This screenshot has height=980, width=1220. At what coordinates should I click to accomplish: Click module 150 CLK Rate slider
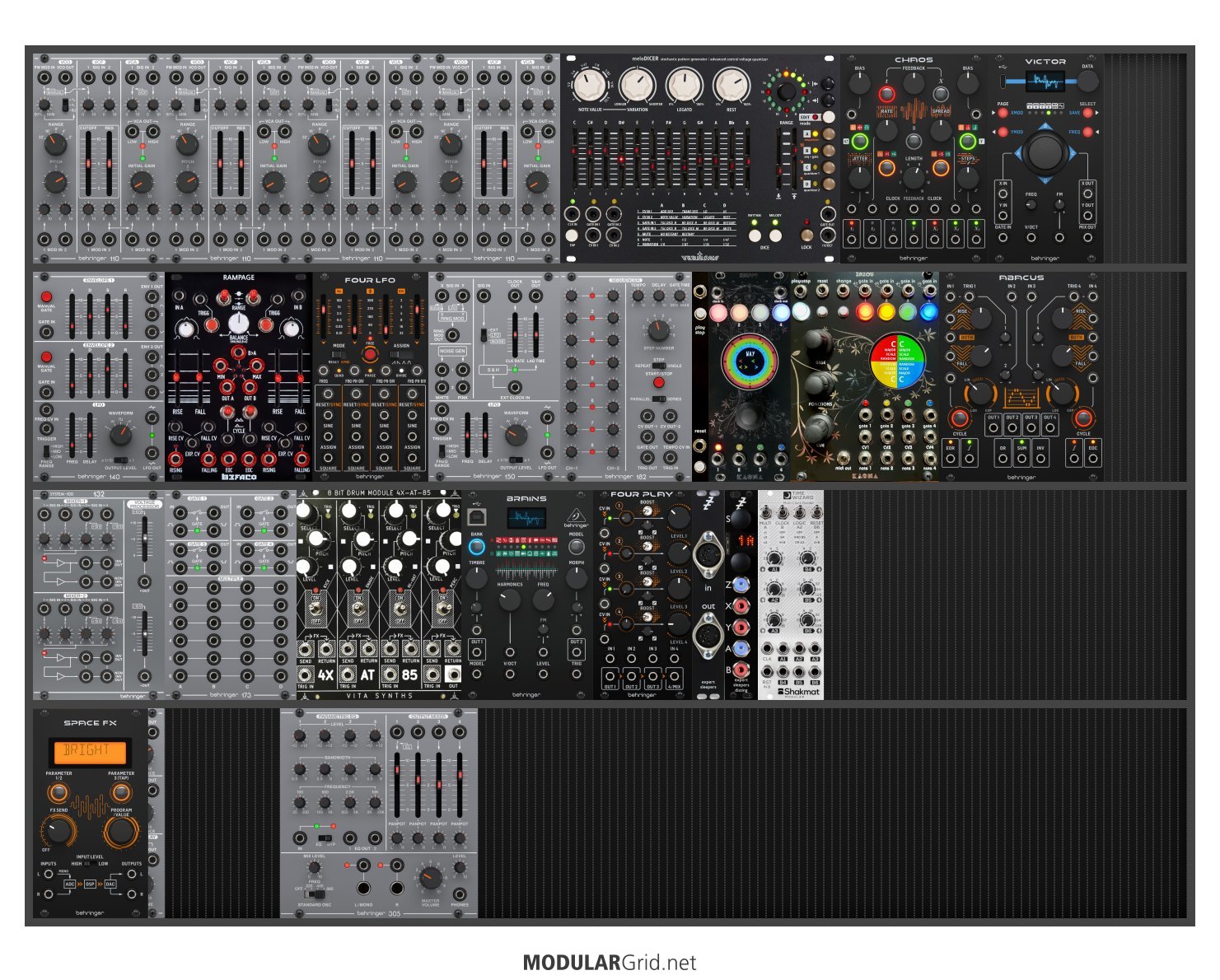(x=516, y=334)
